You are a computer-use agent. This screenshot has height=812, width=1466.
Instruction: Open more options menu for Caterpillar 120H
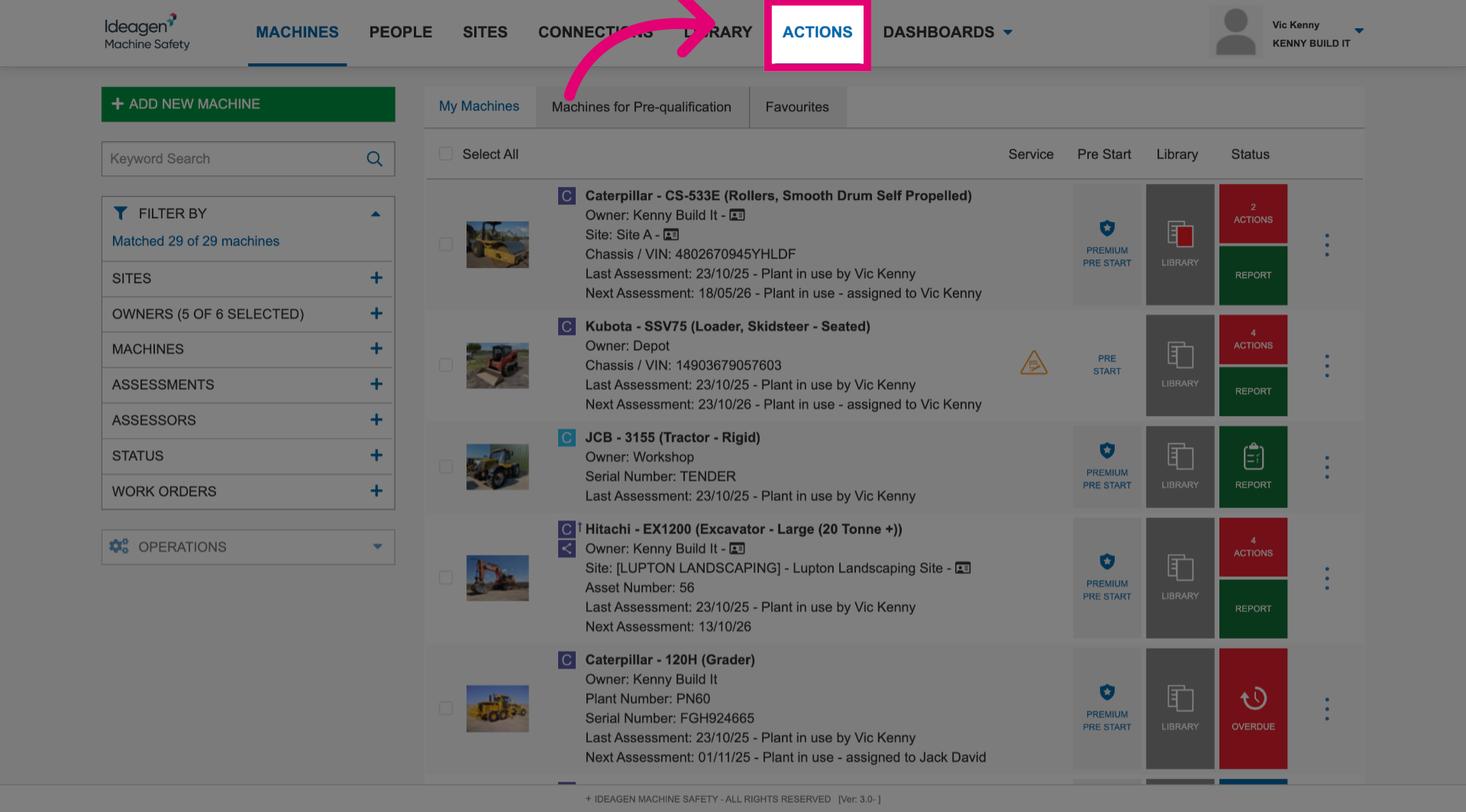pyautogui.click(x=1327, y=709)
